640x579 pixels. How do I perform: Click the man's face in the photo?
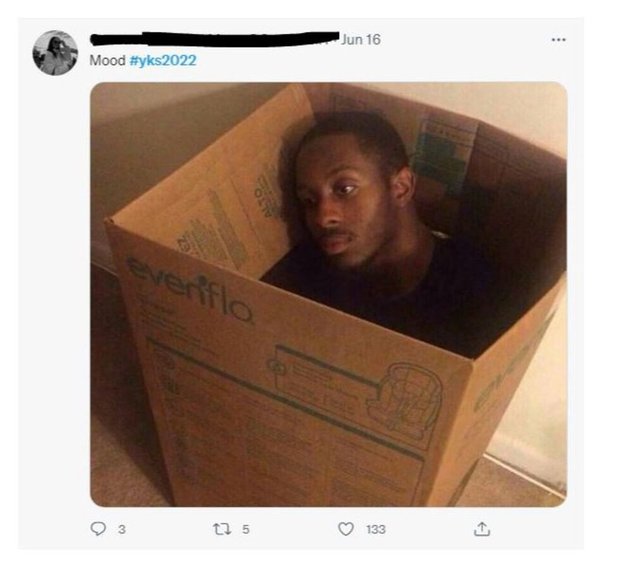coord(347,196)
